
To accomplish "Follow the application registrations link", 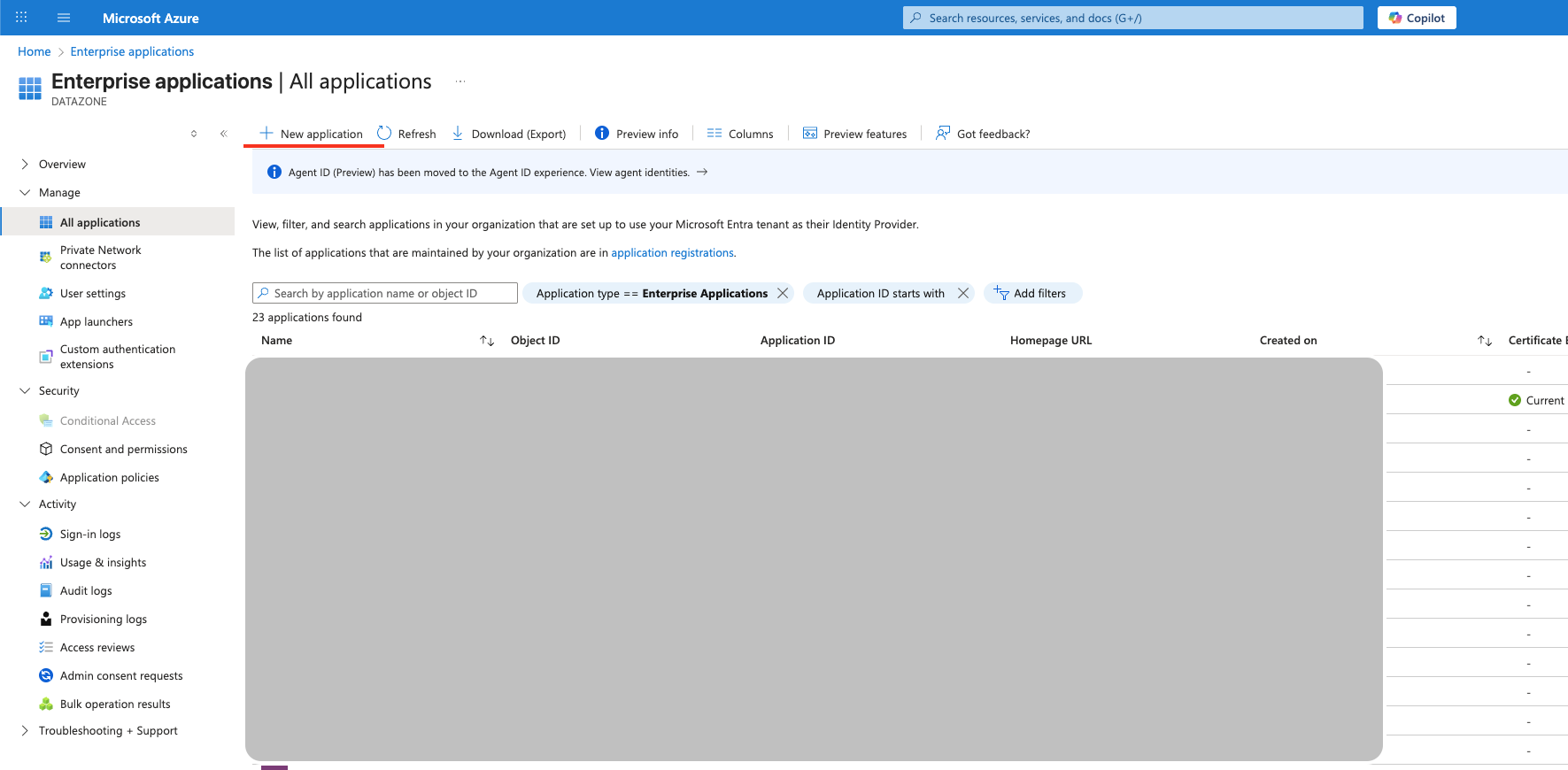I will tap(672, 252).
